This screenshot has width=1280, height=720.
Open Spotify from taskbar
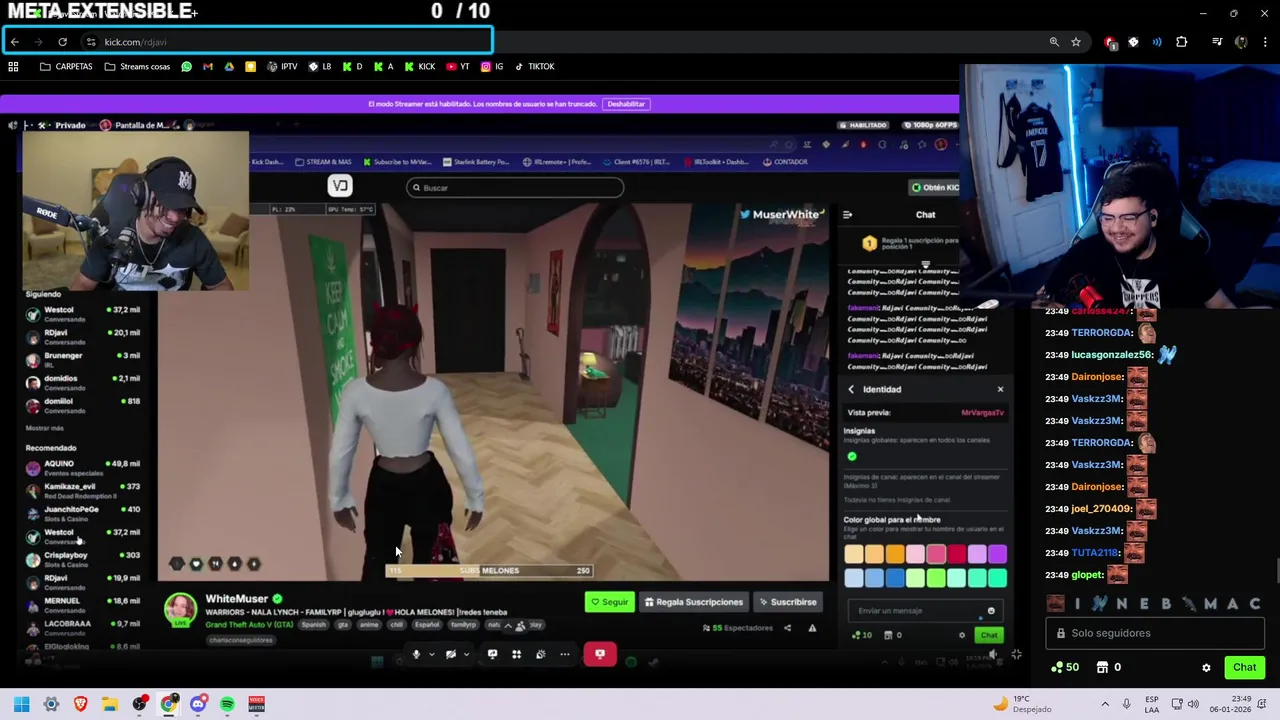(227, 704)
